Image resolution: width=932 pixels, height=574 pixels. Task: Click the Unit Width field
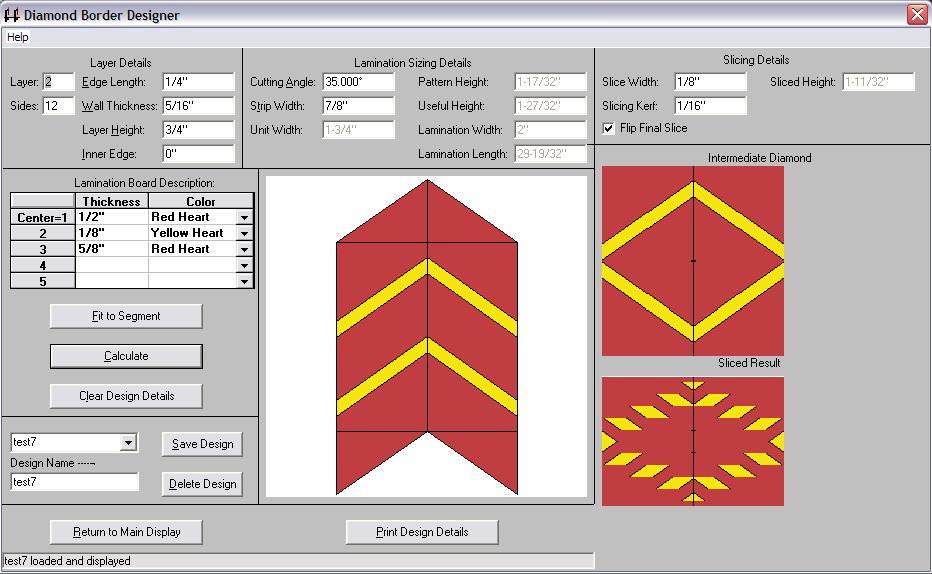coord(358,130)
